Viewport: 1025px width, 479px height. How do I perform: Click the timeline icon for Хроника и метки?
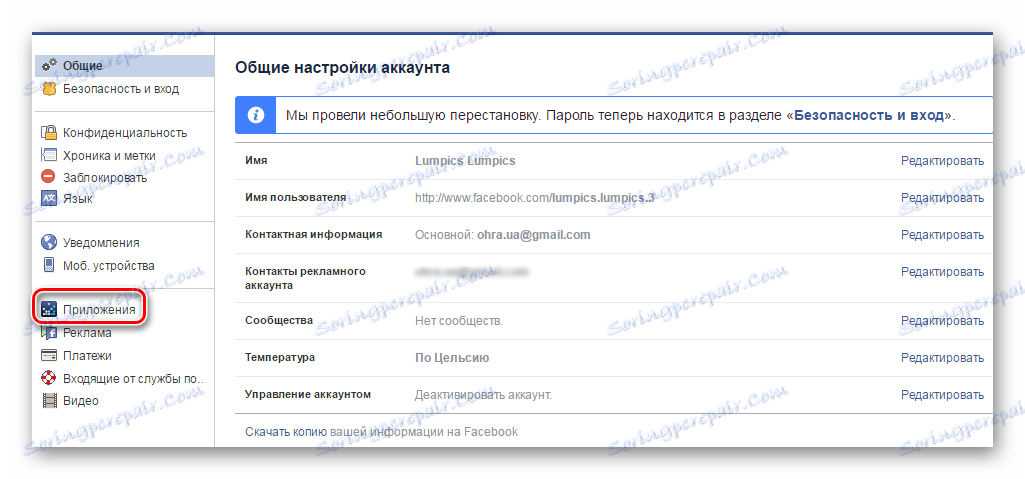tap(49, 156)
